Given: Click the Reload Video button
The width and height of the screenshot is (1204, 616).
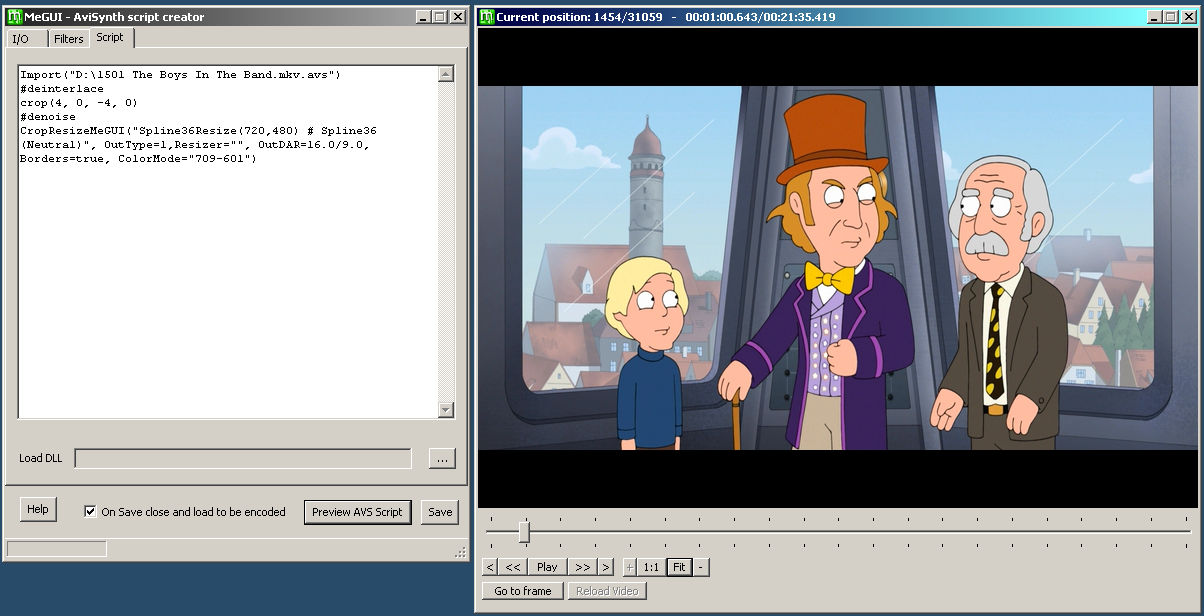Looking at the screenshot, I should click(x=607, y=591).
